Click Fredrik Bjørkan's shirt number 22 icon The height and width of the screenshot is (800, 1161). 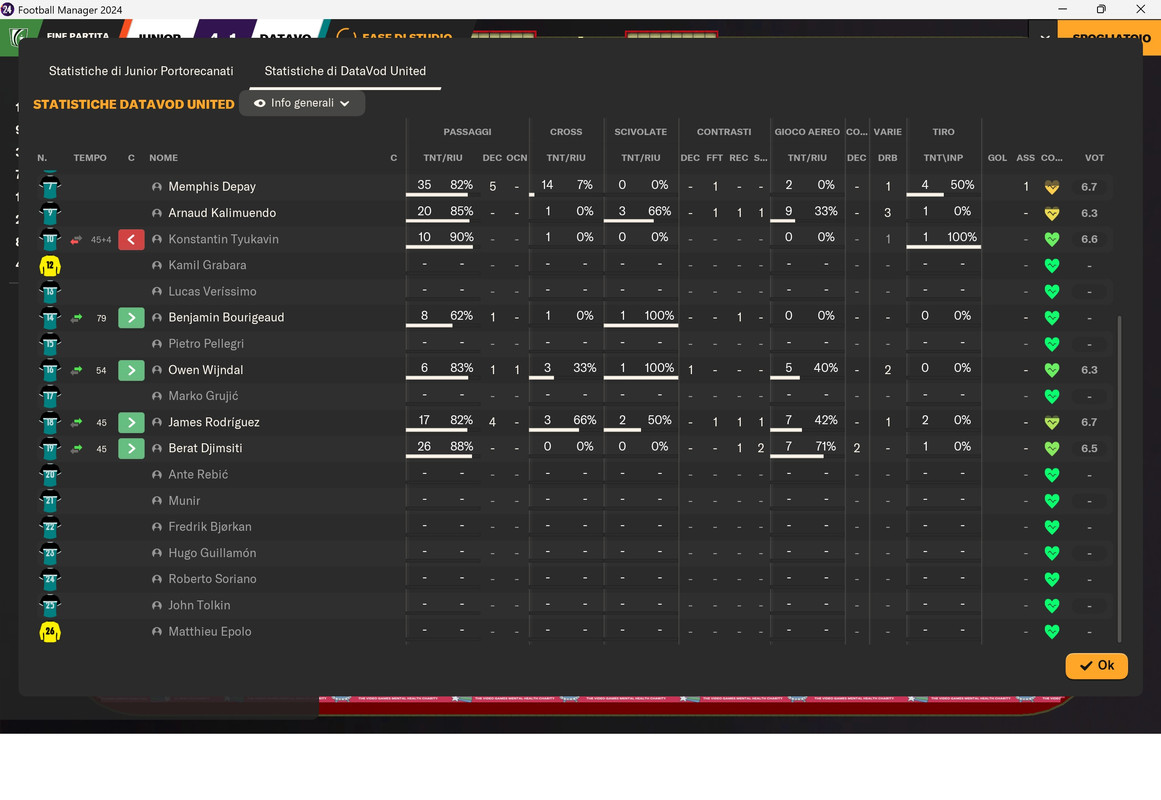50,527
